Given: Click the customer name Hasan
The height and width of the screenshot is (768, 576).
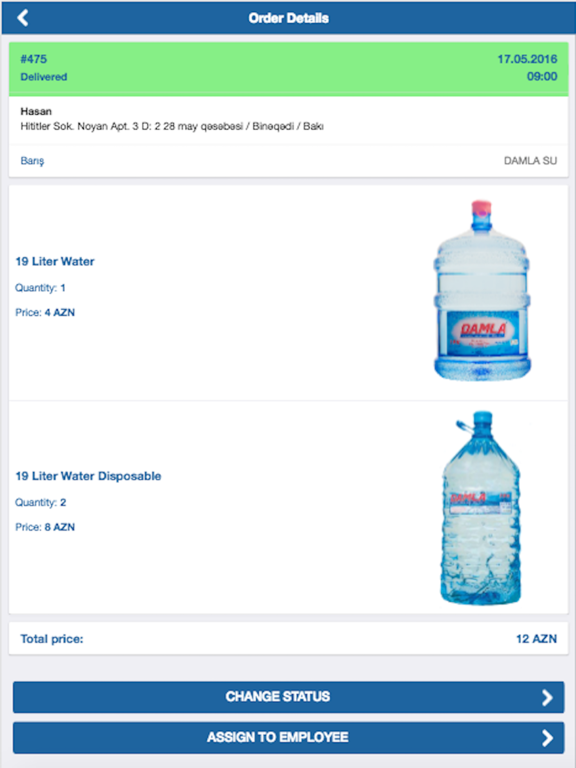Looking at the screenshot, I should (36, 111).
